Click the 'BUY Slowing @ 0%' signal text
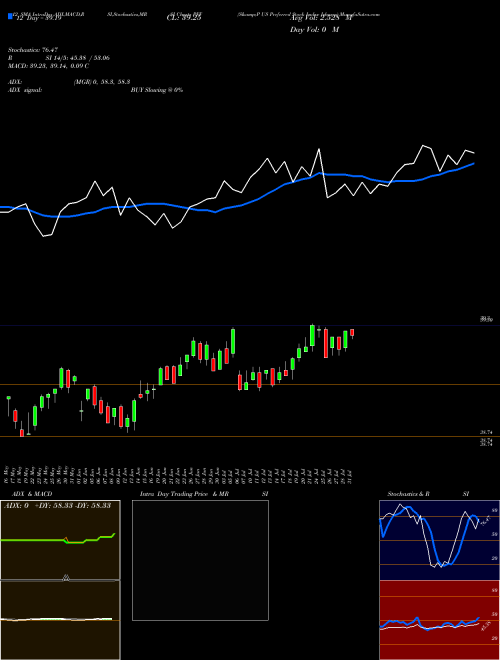This screenshot has width=500, height=660. point(157,90)
